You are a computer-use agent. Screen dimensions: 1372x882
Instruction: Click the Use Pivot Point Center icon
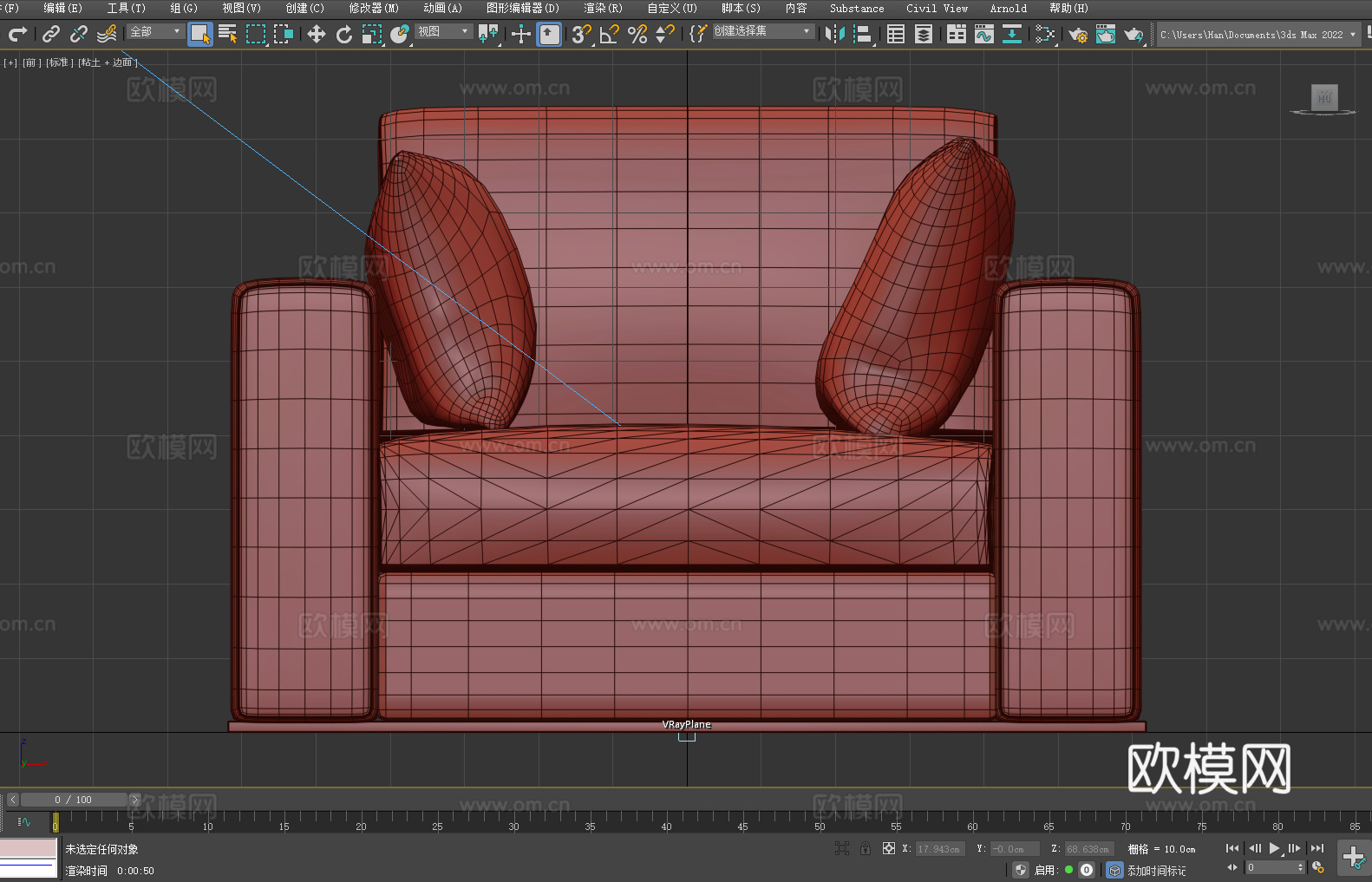(489, 34)
